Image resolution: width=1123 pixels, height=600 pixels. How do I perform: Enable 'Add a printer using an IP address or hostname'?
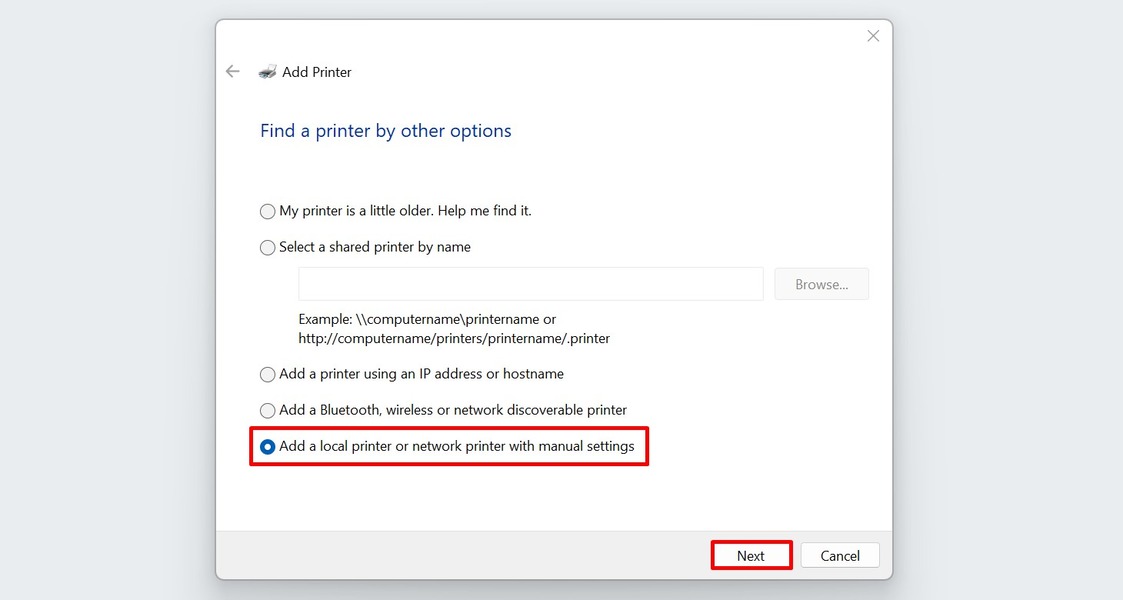(x=267, y=374)
